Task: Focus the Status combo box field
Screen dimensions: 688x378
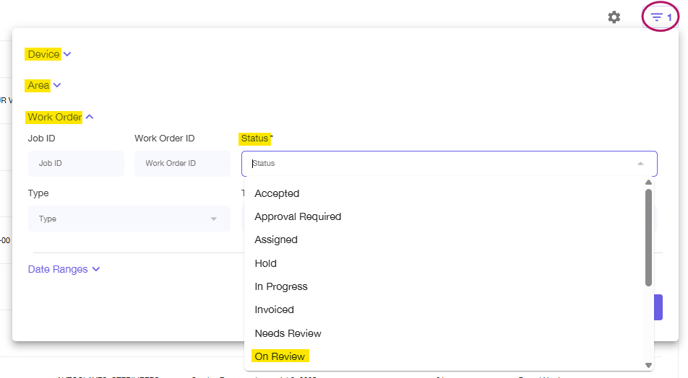Action: pyautogui.click(x=449, y=163)
